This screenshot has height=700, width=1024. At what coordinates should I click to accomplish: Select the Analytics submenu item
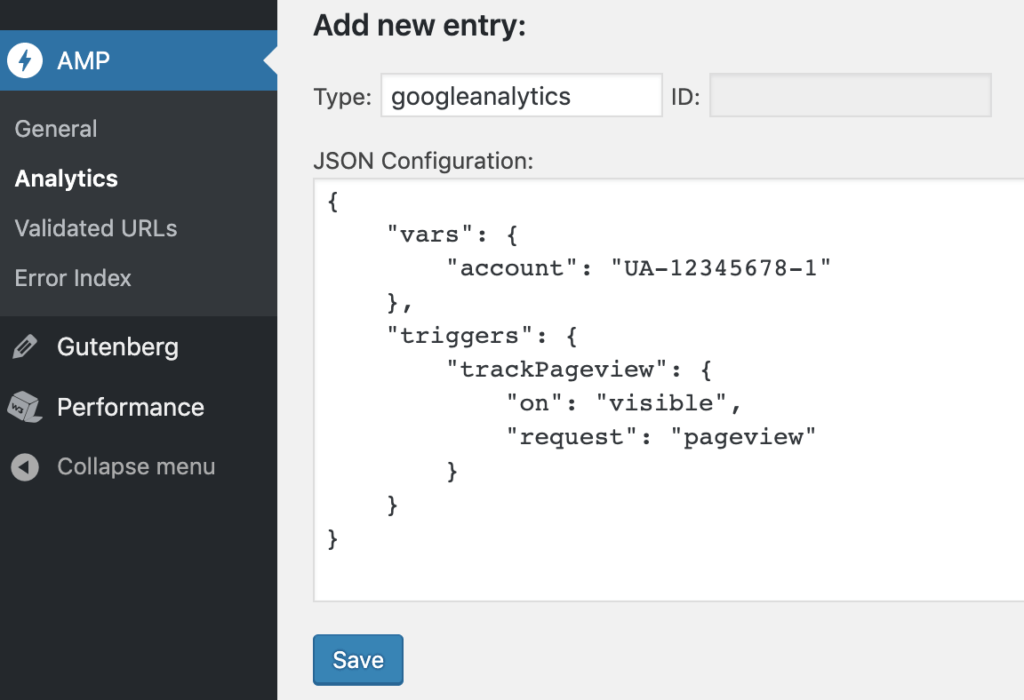[x=66, y=178]
